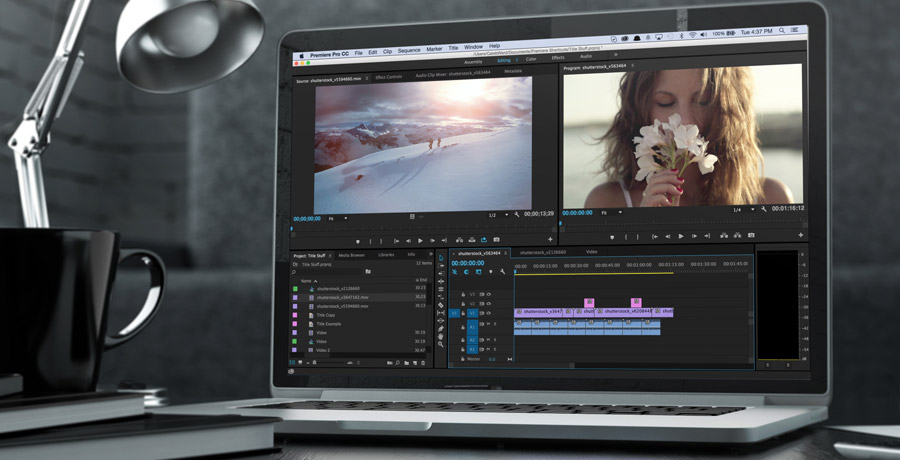
Task: Select shutterstock_v3647162.mov in the Project panel
Action: coord(342,297)
